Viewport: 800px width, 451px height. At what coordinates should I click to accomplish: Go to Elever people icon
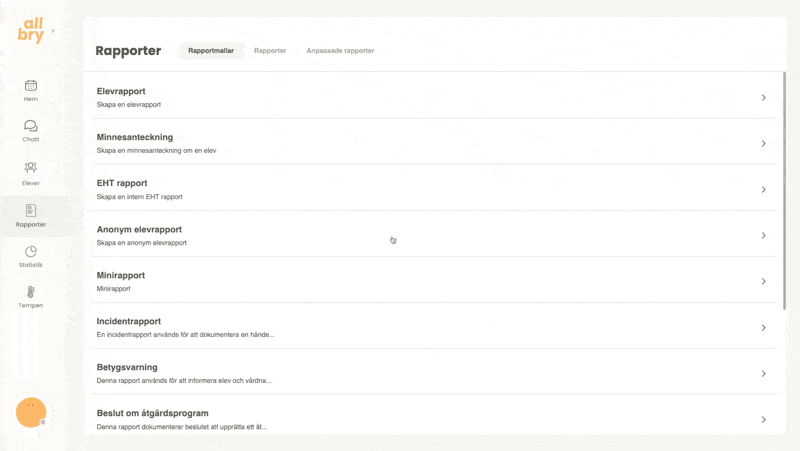click(31, 168)
